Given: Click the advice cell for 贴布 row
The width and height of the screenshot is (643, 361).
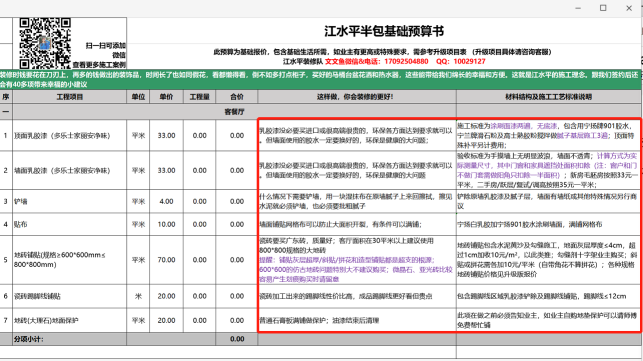Looking at the screenshot, I should 357,224.
